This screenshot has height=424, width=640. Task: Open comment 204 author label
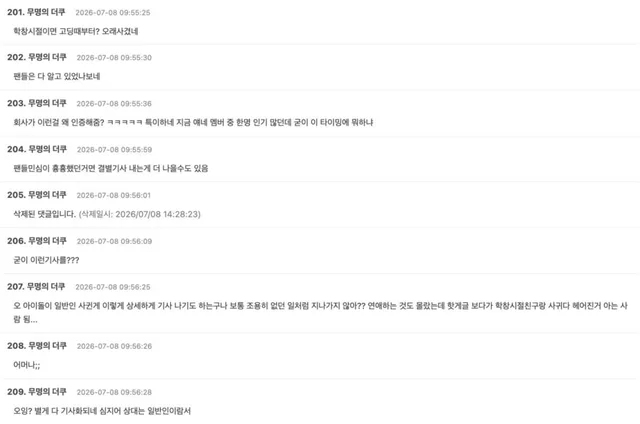point(47,149)
